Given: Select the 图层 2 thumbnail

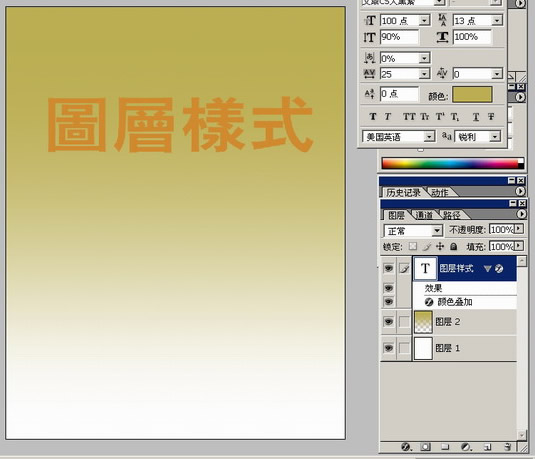Looking at the screenshot, I should coord(423,322).
